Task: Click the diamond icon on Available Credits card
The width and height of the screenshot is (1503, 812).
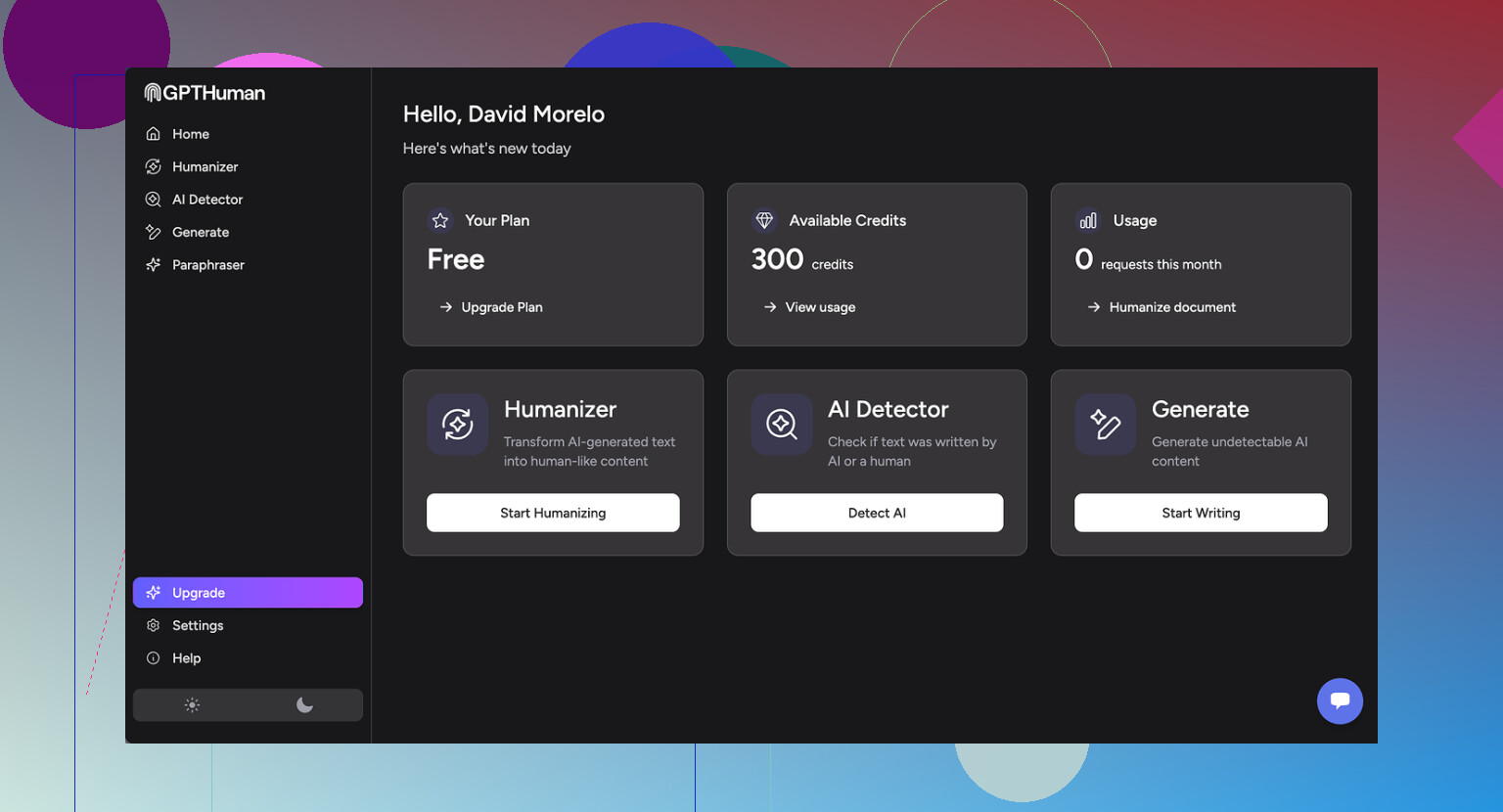Action: pos(763,220)
